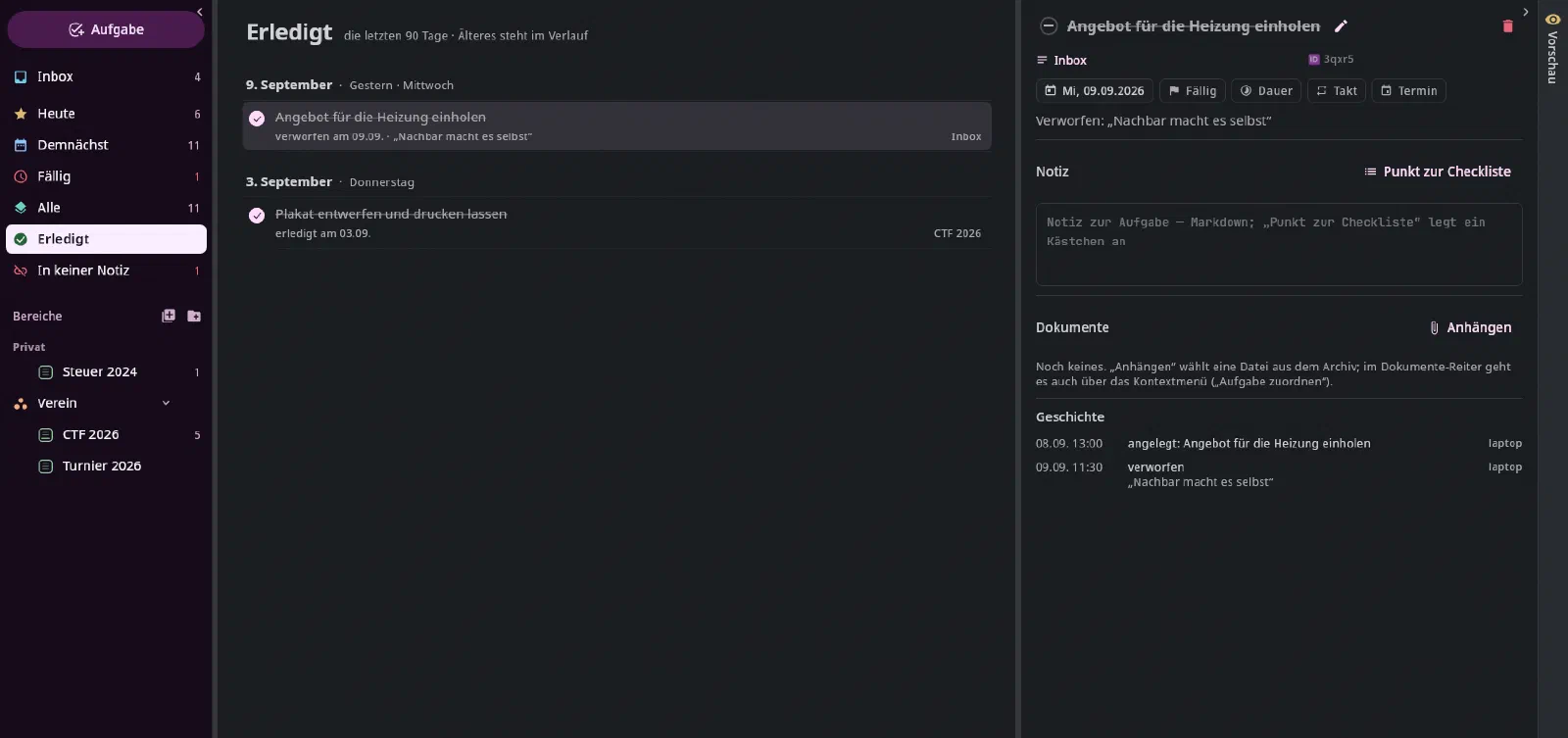Click the Inbox list label in detail panel
The image size is (1568, 738).
tap(1061, 61)
